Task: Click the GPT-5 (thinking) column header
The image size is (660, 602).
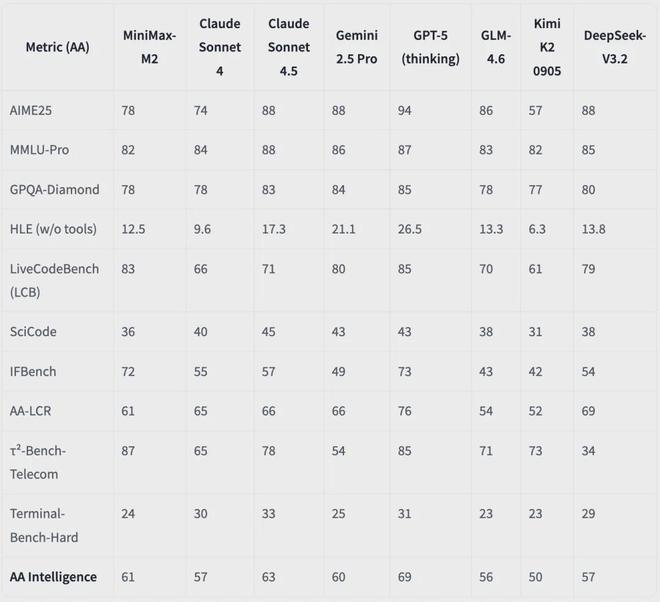Action: pyautogui.click(x=430, y=48)
